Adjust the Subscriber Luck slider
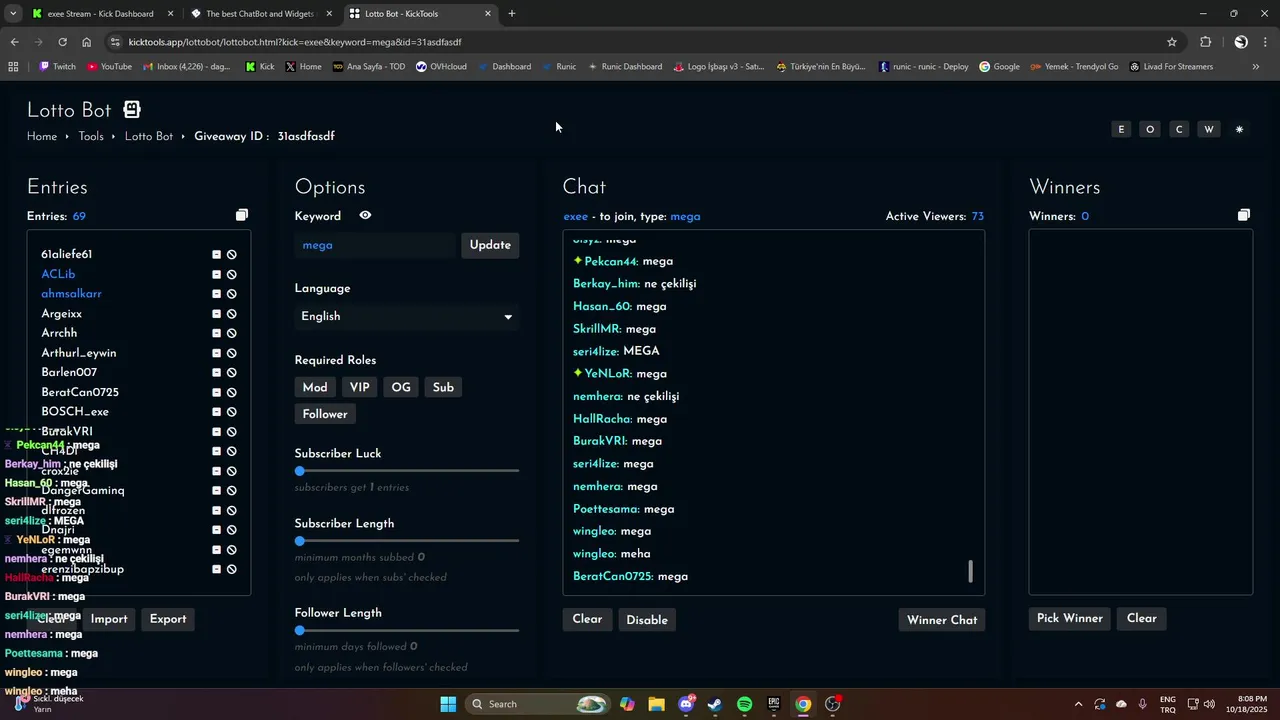The image size is (1280, 720). 407,471
